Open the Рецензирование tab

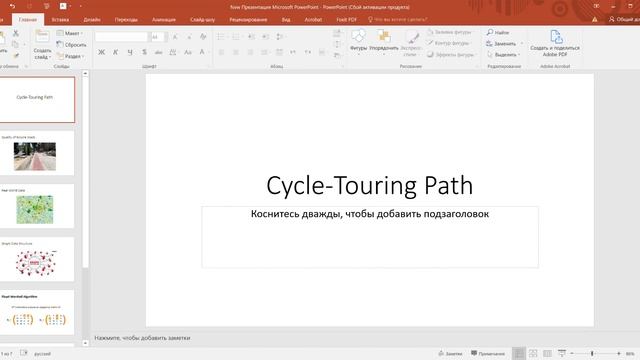(x=248, y=19)
